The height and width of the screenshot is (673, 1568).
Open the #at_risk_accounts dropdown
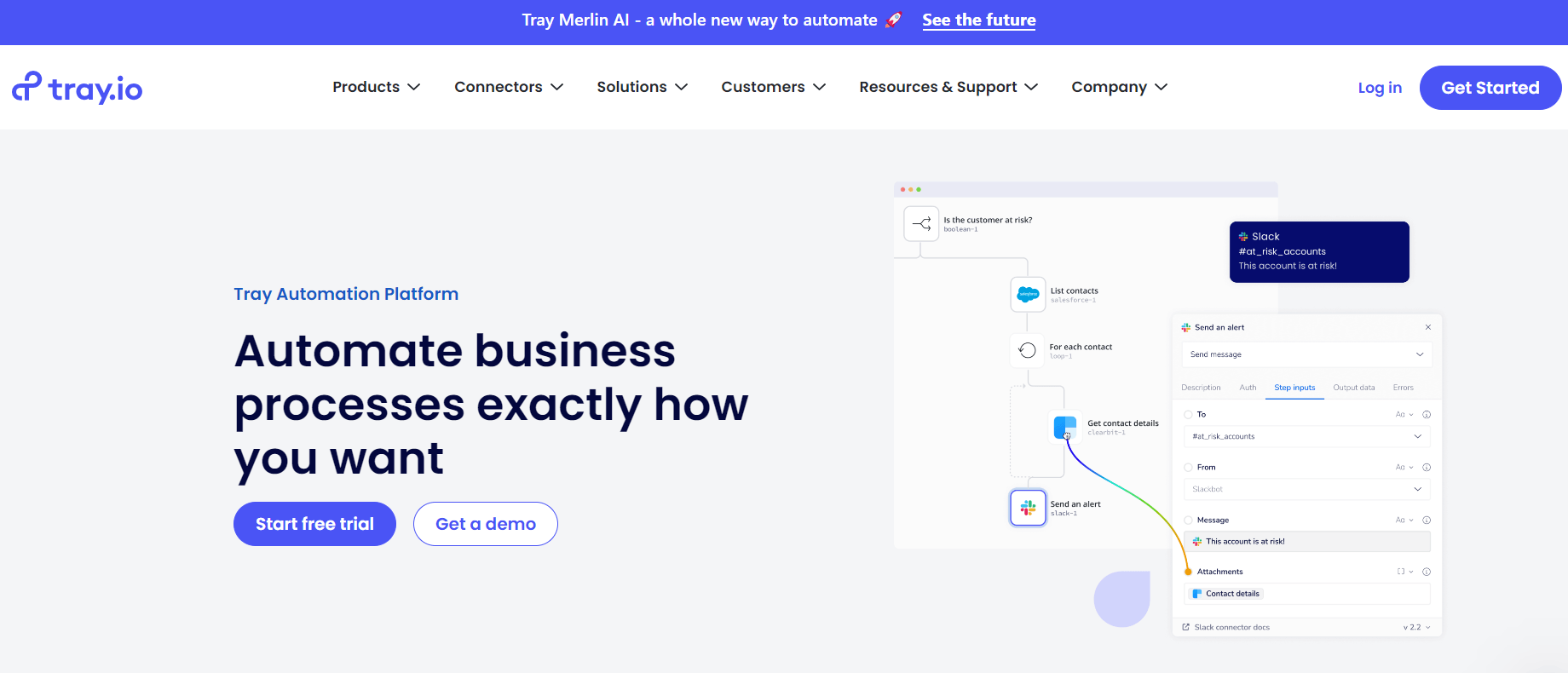click(x=1306, y=436)
